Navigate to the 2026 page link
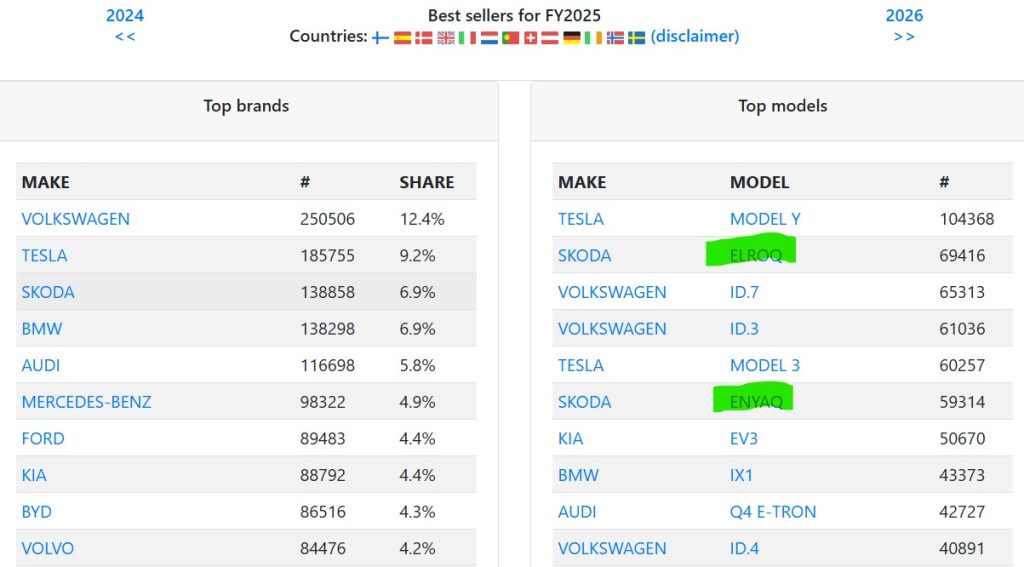 (904, 15)
